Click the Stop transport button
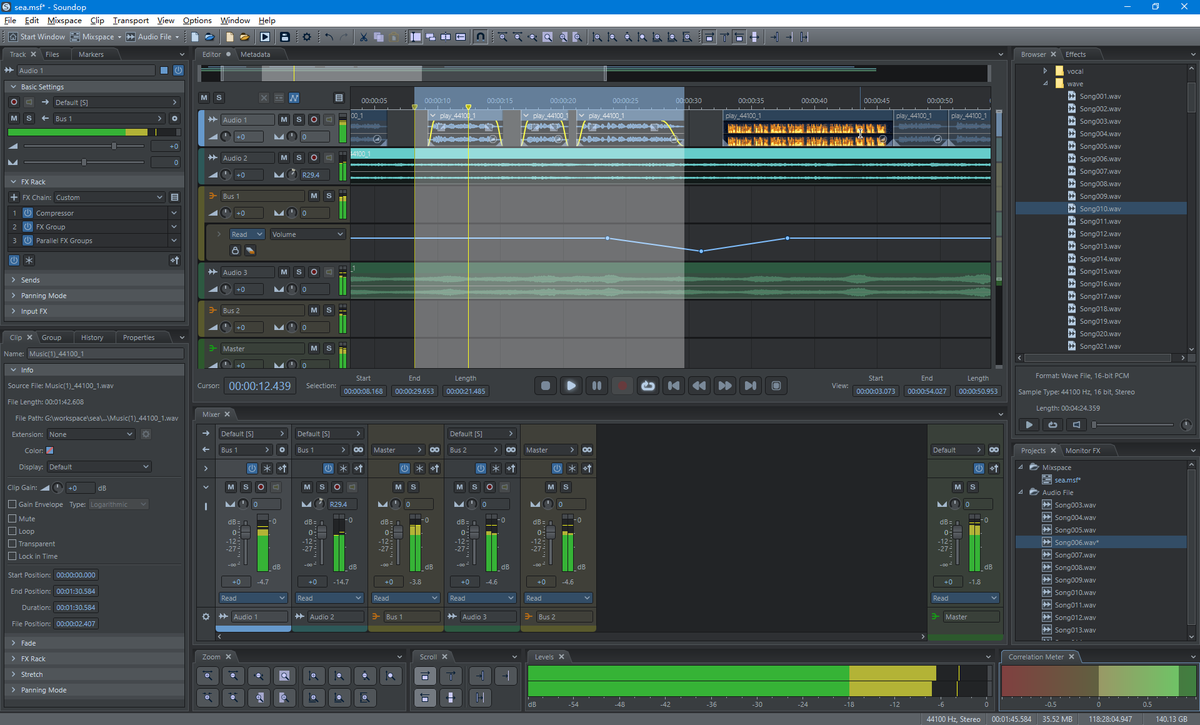1200x725 pixels. pos(545,385)
